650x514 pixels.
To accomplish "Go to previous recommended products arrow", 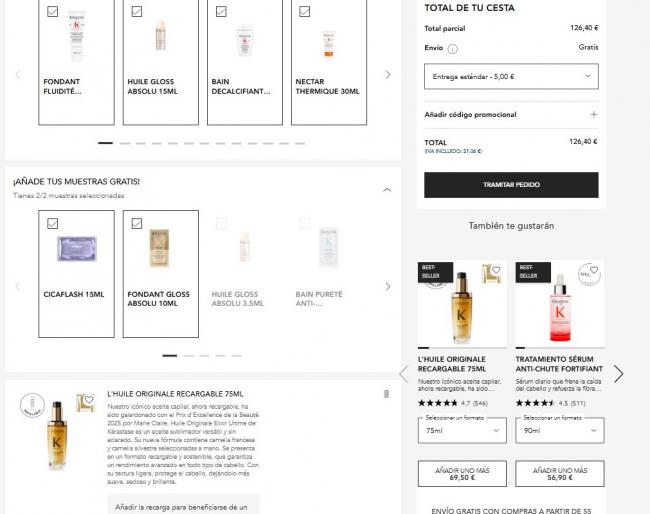I will pyautogui.click(x=404, y=374).
